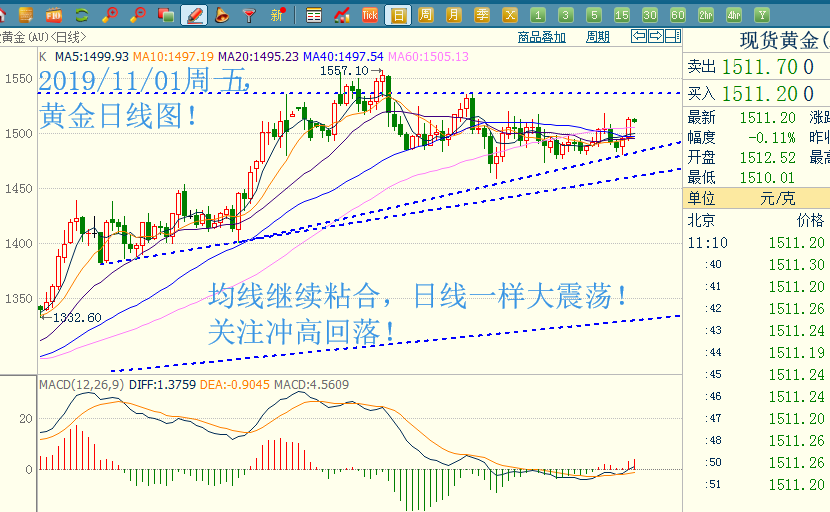The image size is (830, 512).
Task: Click the zoom out magnifier icon
Action: coord(138,15)
